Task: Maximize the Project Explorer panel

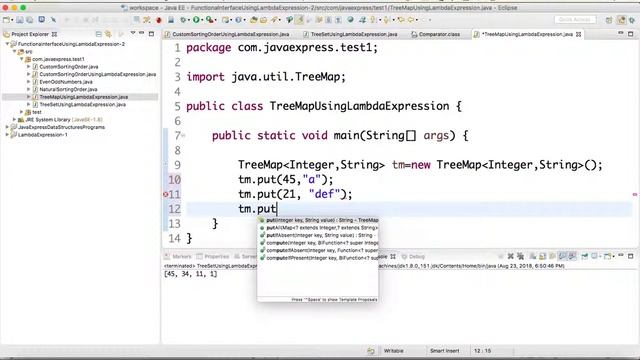Action: point(151,34)
